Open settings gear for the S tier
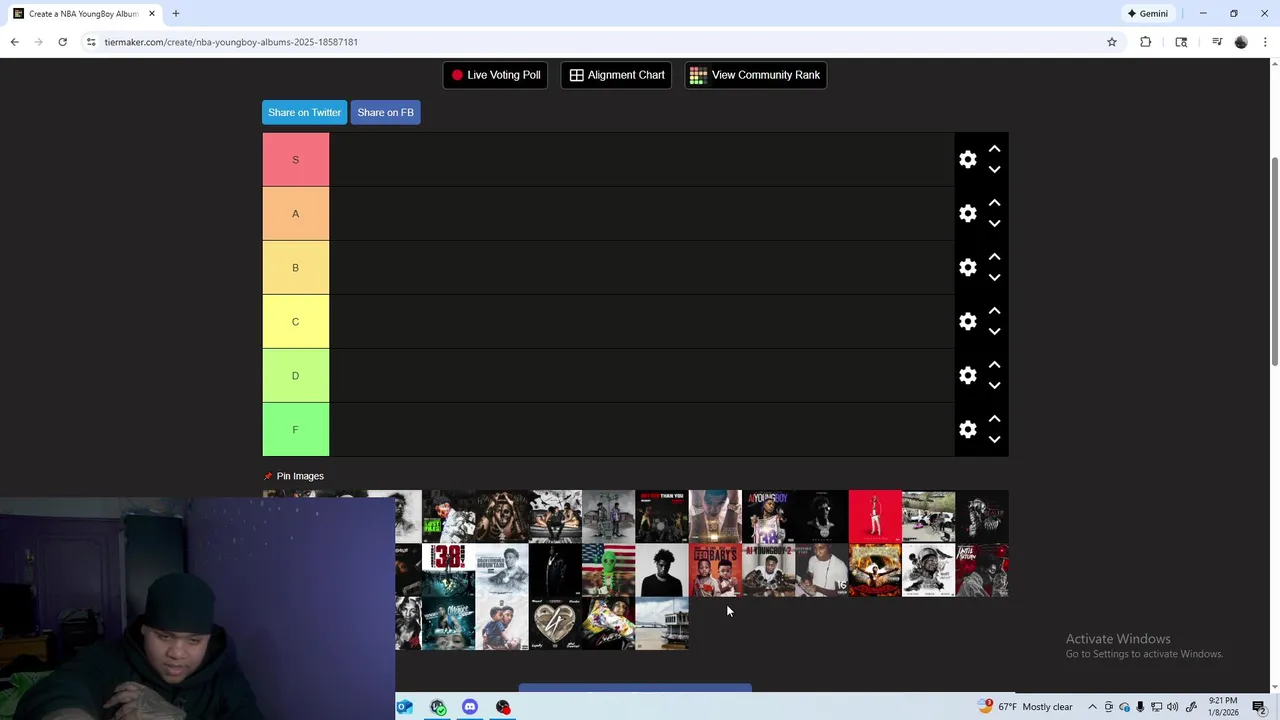Screen dimensions: 1280x720 pos(968,160)
